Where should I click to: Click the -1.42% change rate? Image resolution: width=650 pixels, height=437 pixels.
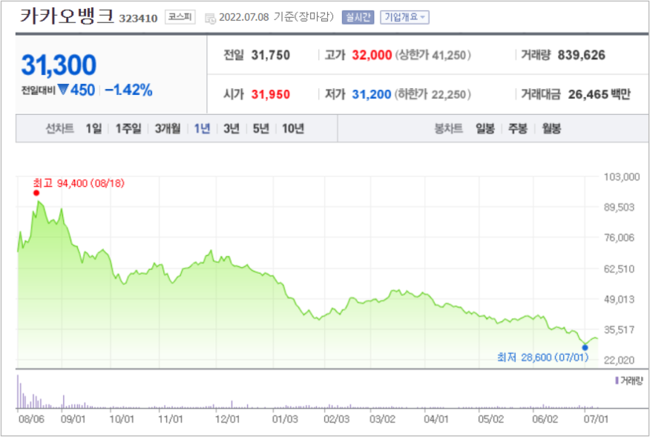pos(129,90)
